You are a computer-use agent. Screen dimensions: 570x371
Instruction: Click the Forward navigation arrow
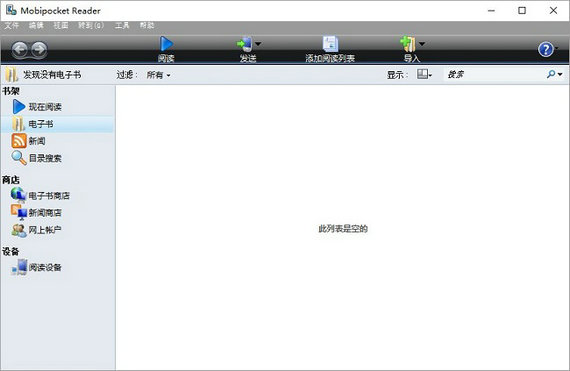click(39, 49)
